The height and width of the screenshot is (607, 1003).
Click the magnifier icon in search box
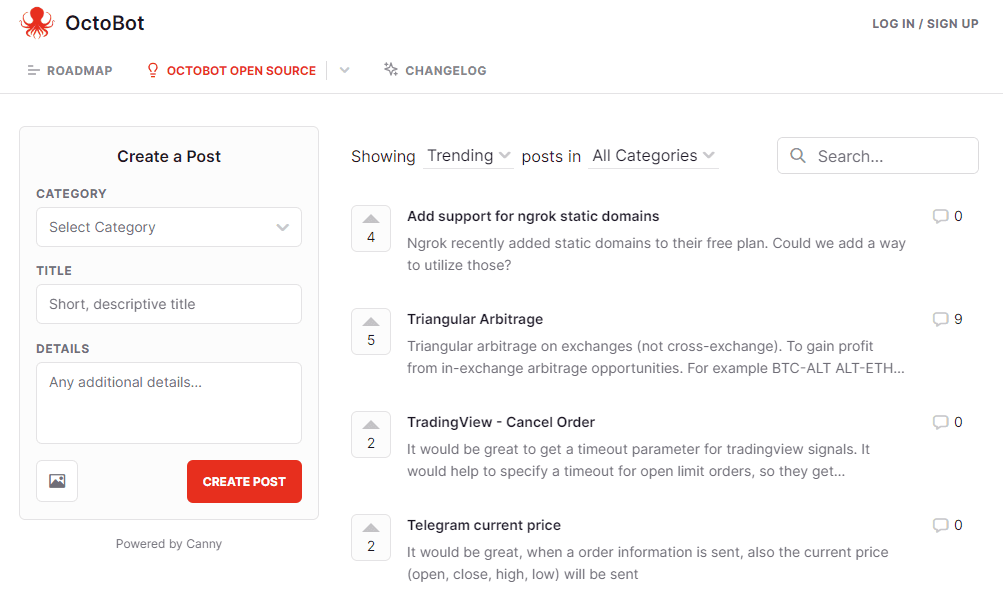click(798, 155)
